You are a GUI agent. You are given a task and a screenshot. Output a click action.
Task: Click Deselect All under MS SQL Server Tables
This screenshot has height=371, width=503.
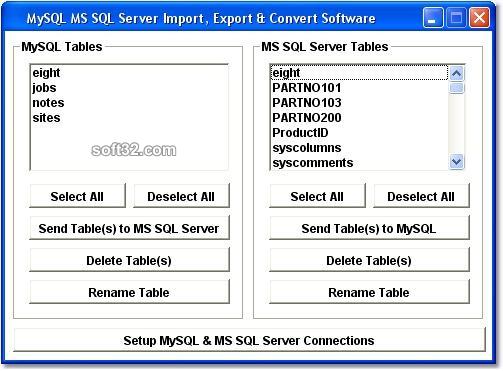421,196
